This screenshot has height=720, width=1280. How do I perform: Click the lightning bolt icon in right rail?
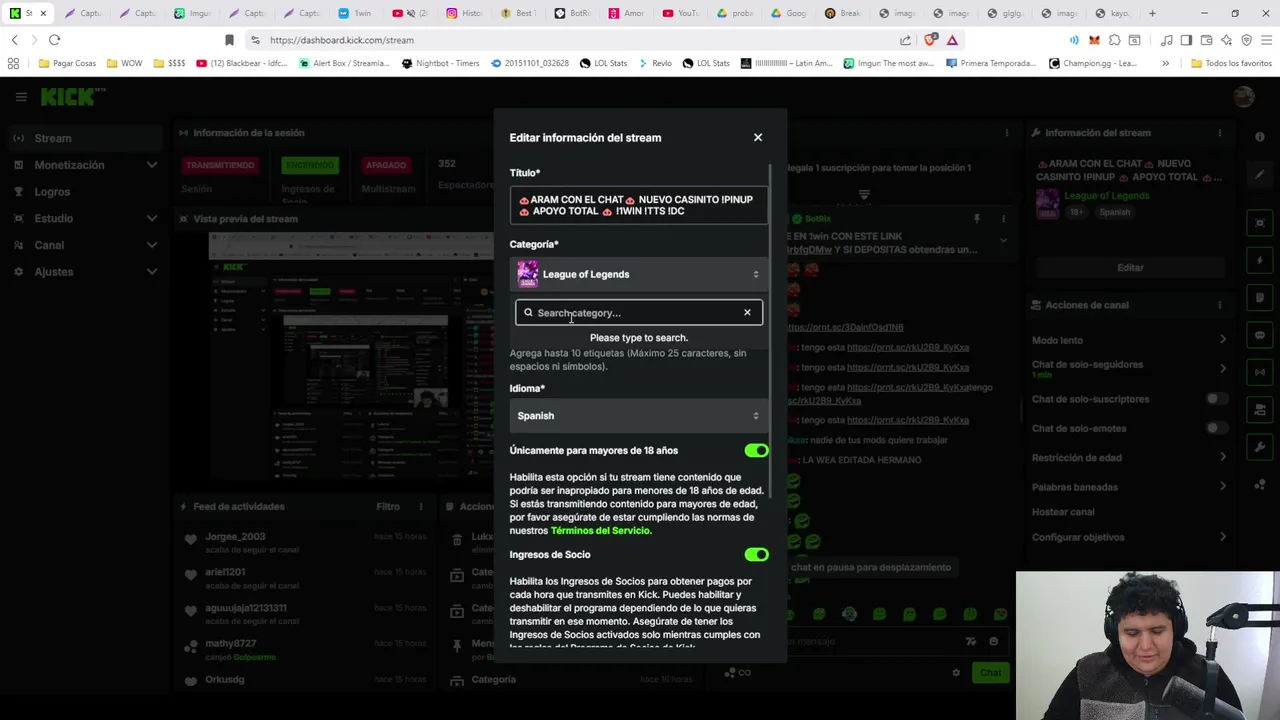pyautogui.click(x=1260, y=261)
